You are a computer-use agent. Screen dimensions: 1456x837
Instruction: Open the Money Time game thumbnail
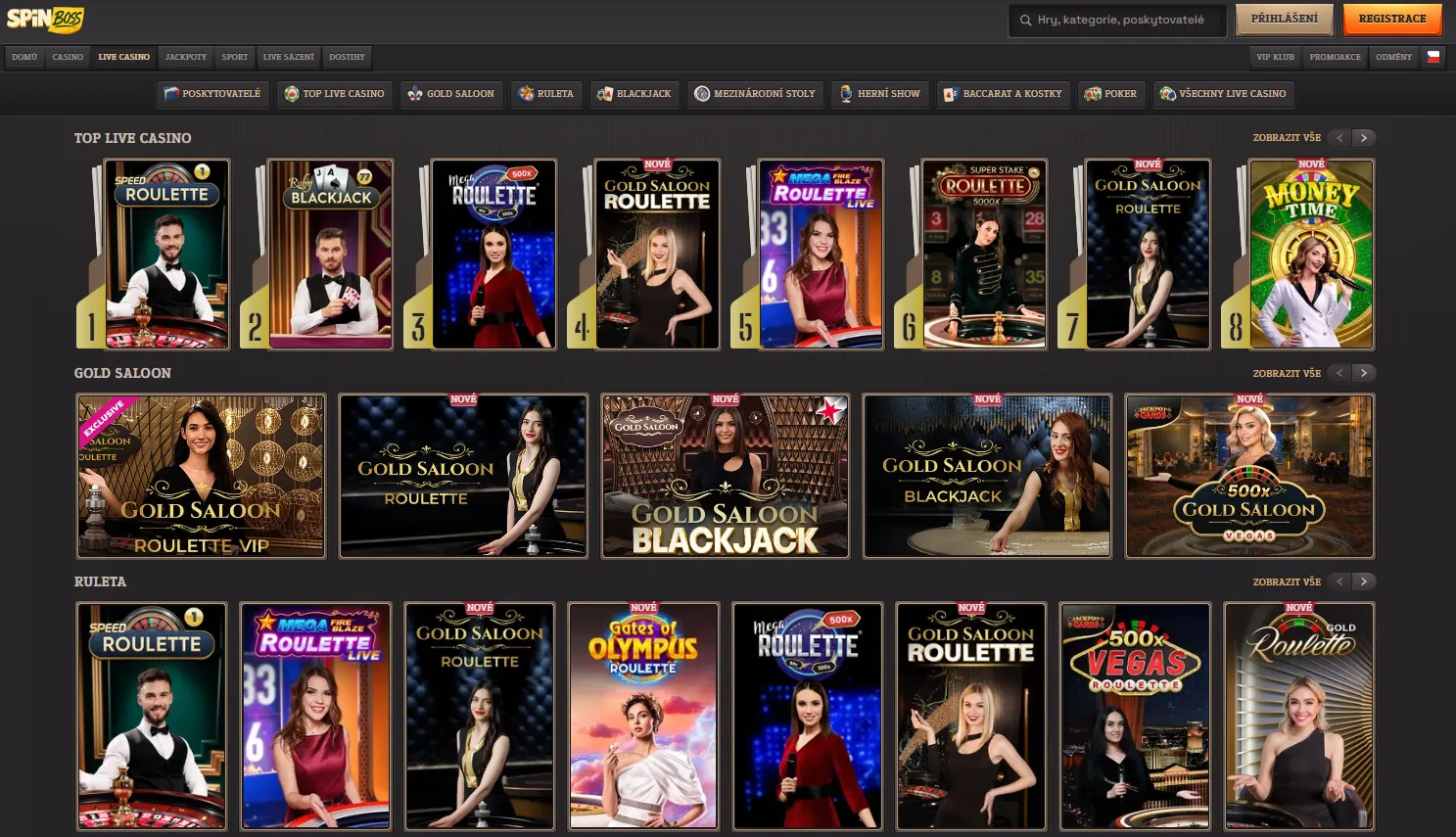(x=1311, y=254)
